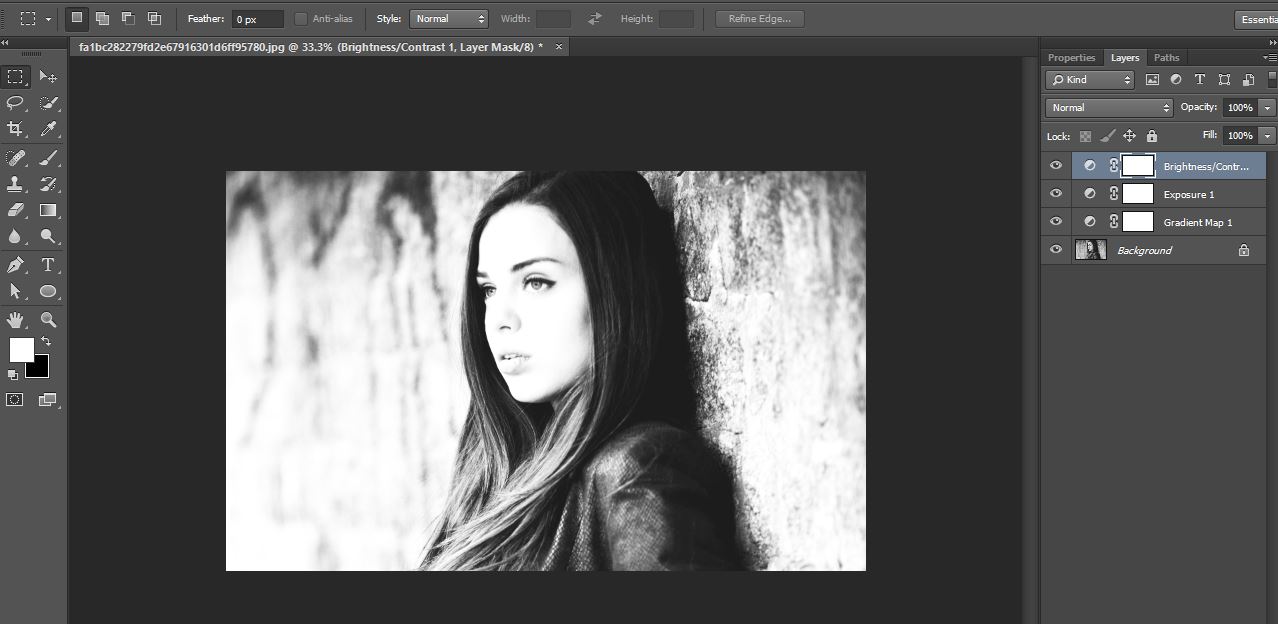The image size is (1278, 624).
Task: Click the lock all layer icon
Action: point(1151,136)
